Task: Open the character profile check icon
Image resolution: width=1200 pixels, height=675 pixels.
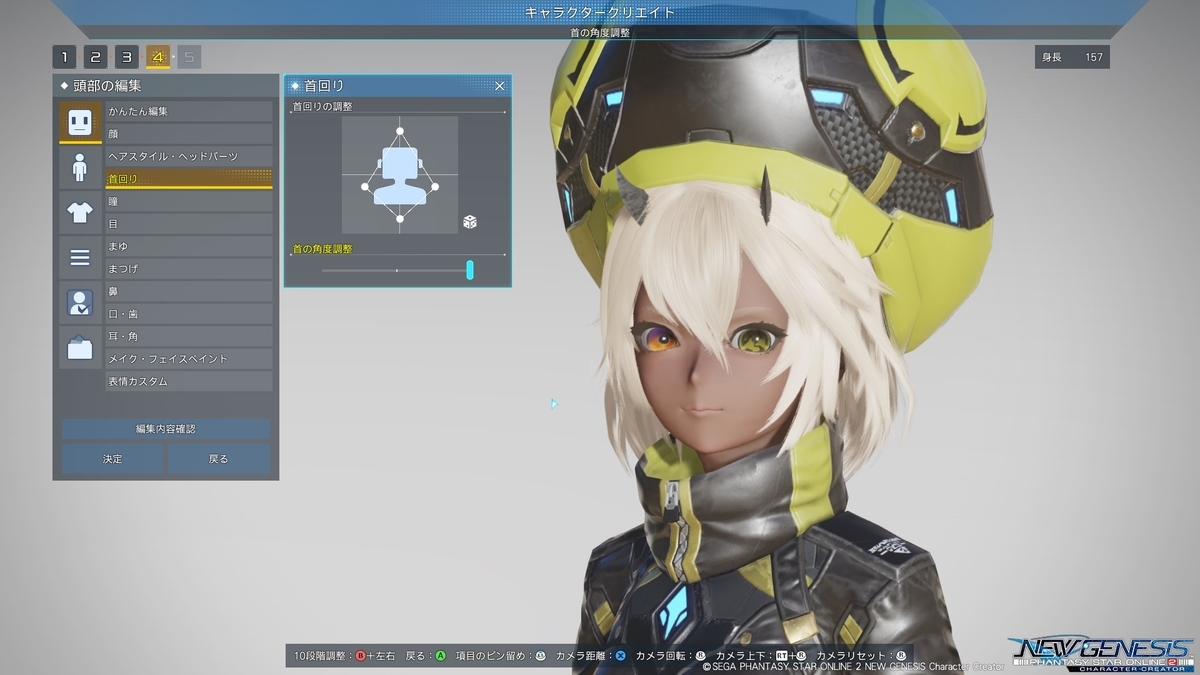Action: [x=80, y=302]
